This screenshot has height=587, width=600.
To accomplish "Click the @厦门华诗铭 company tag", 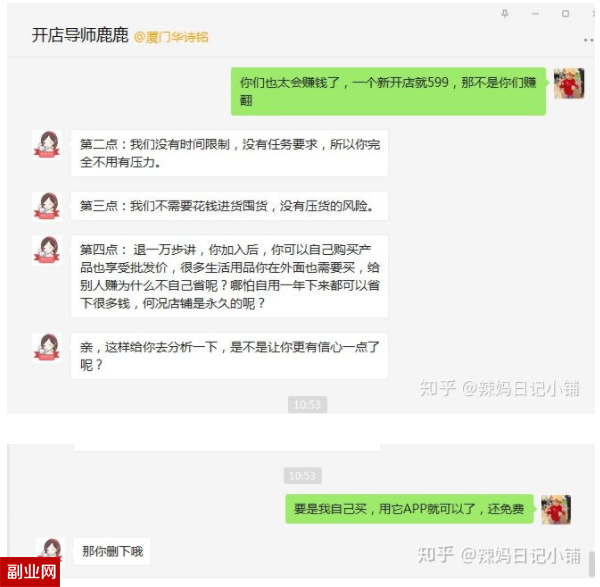I will [x=171, y=37].
